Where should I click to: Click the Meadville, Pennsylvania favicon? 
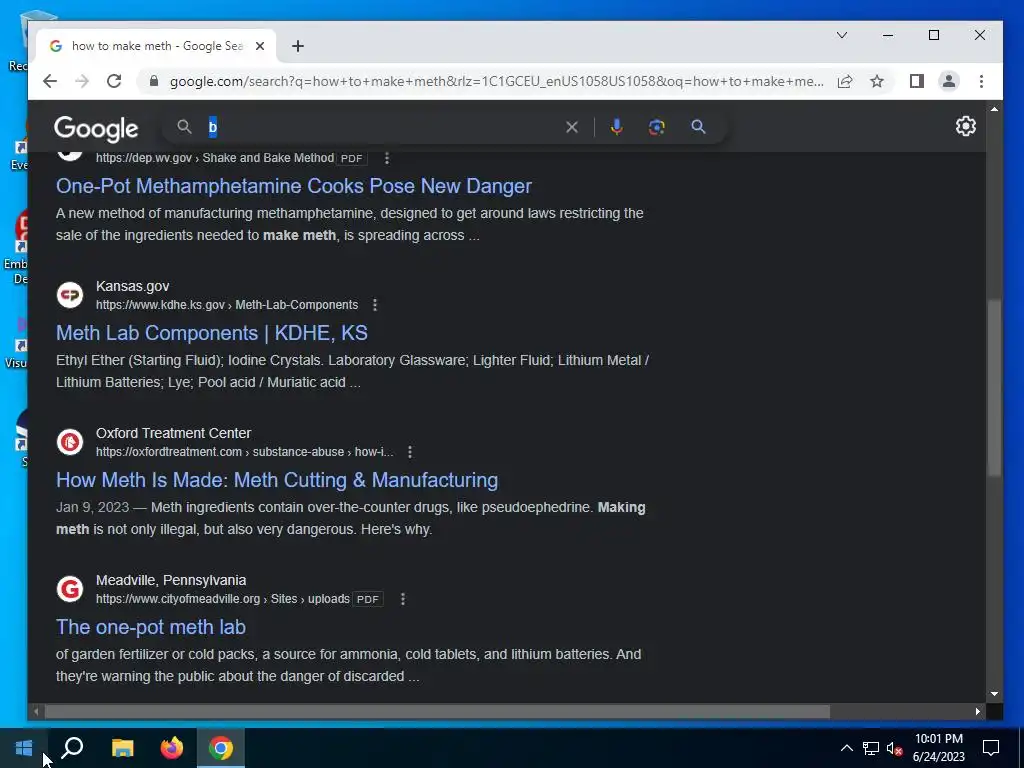[70, 589]
